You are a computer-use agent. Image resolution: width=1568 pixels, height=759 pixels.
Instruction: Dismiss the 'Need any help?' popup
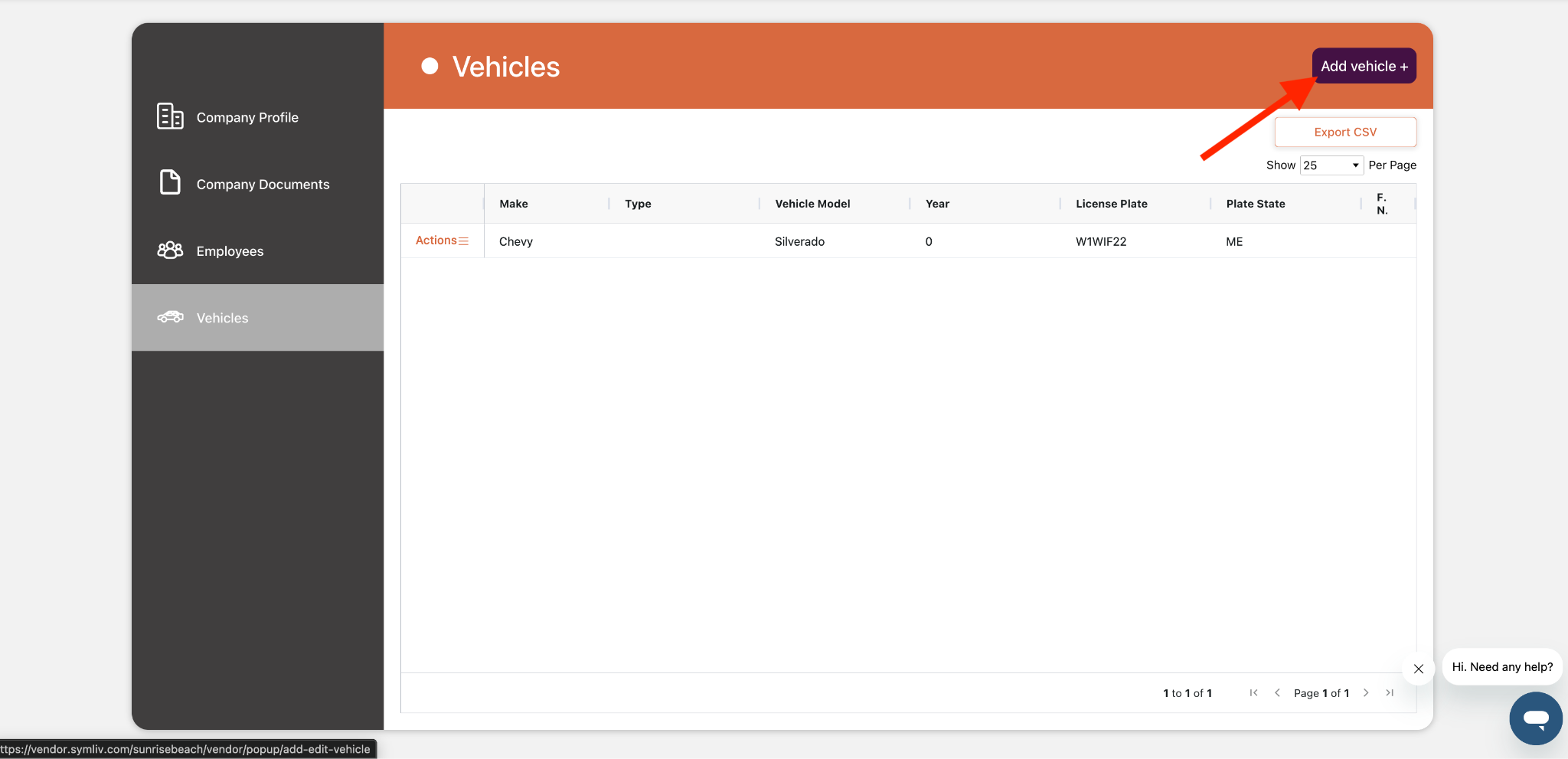[x=1418, y=669]
